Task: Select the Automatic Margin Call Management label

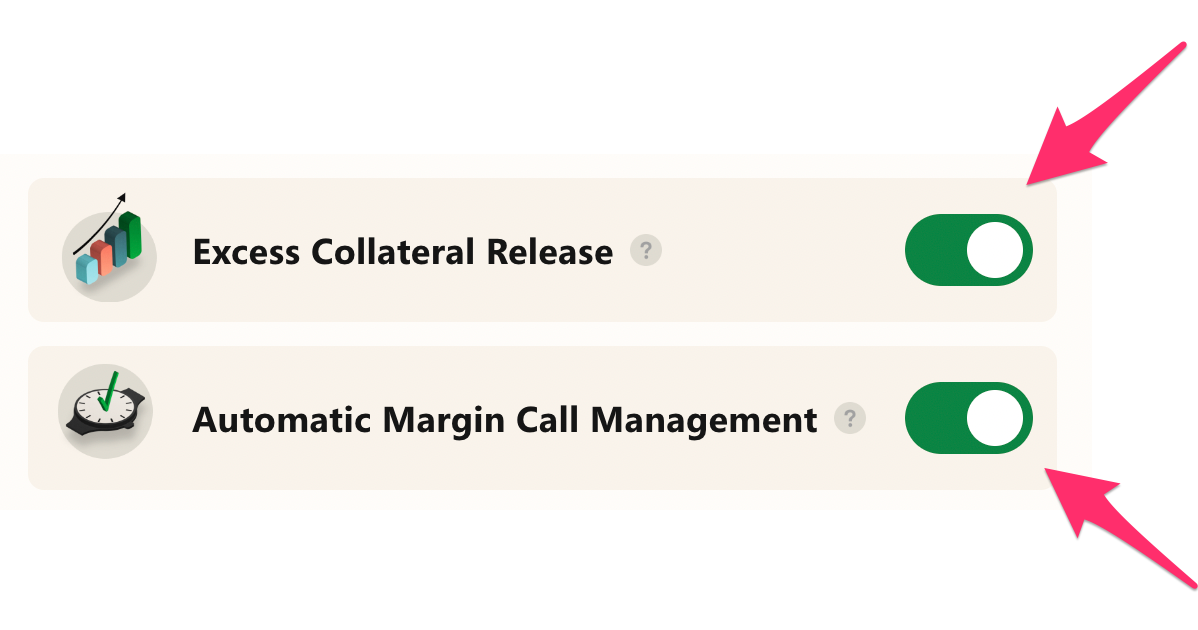Action: [505, 421]
